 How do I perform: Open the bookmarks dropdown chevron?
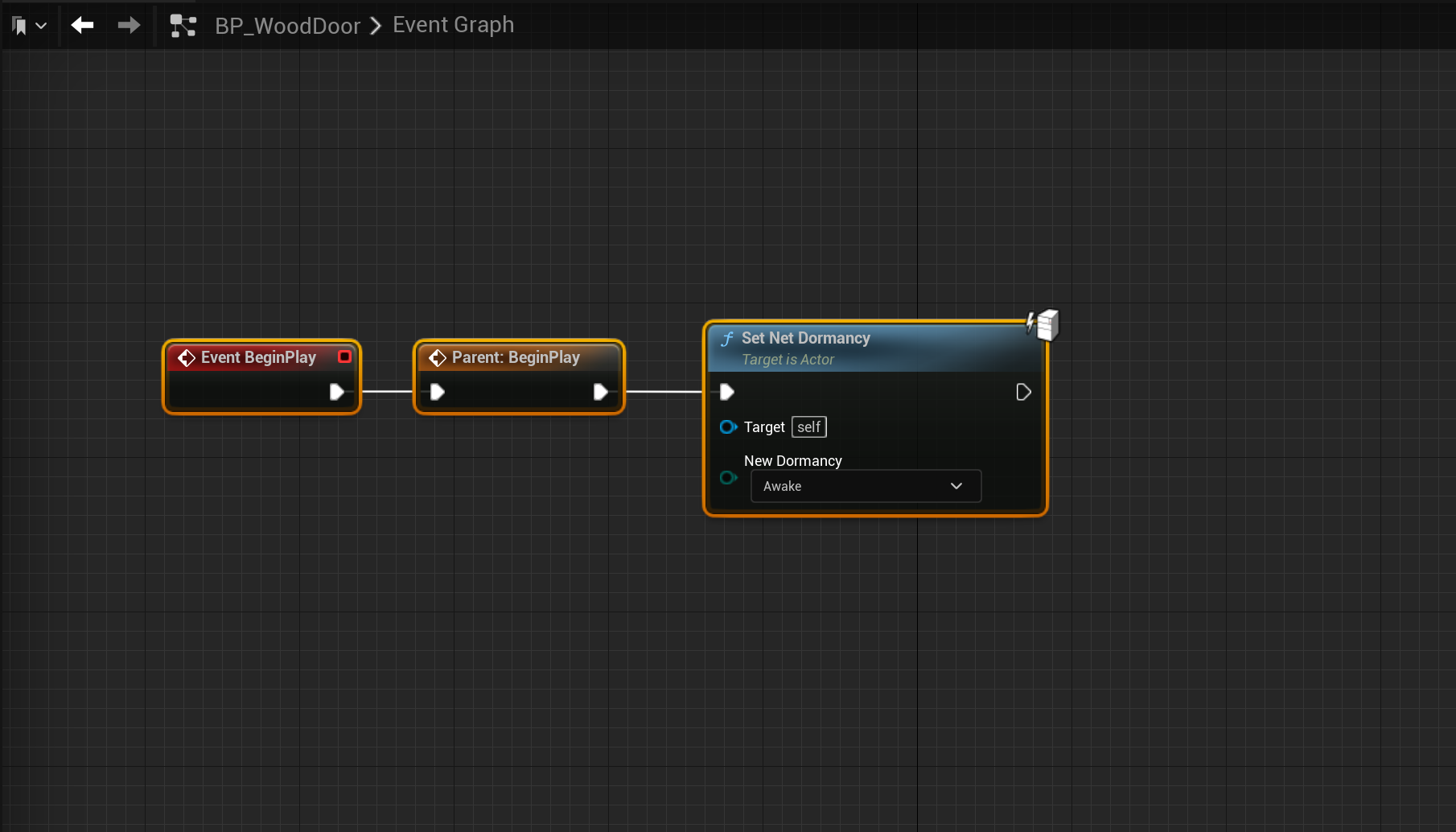(x=41, y=26)
